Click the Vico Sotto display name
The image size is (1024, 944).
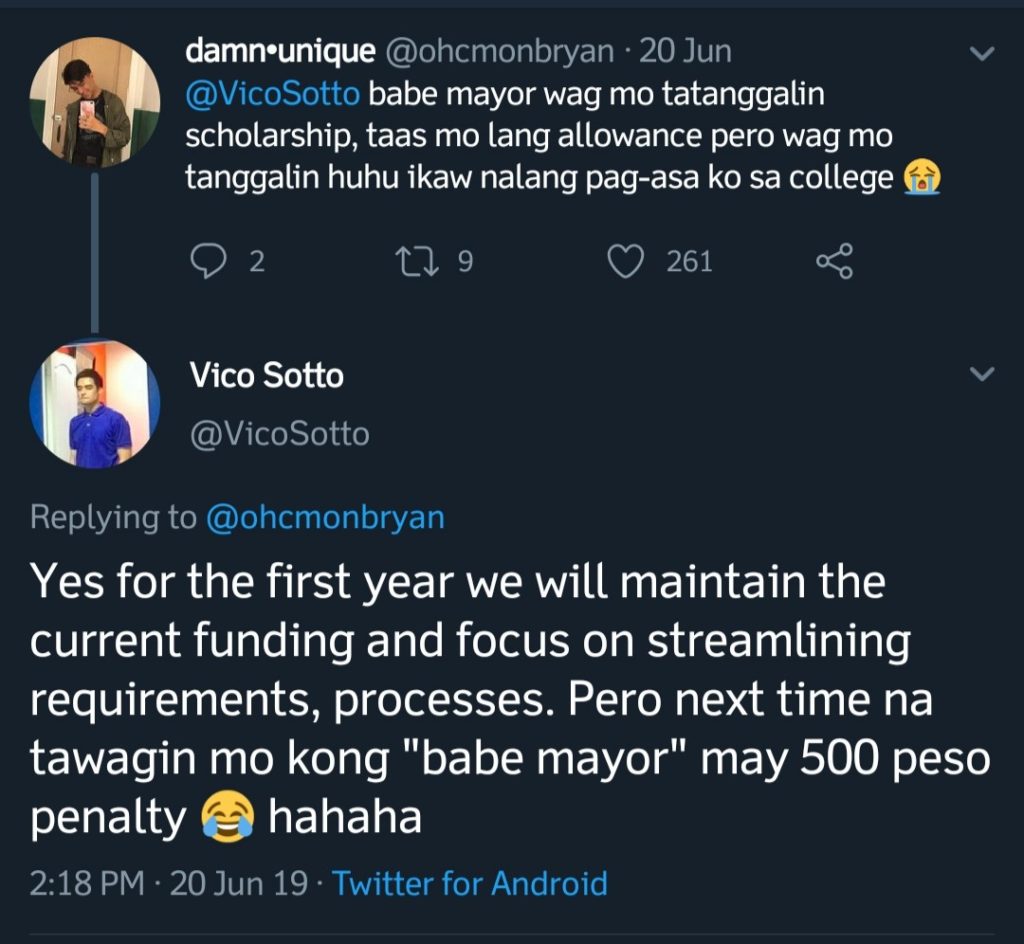click(x=266, y=376)
